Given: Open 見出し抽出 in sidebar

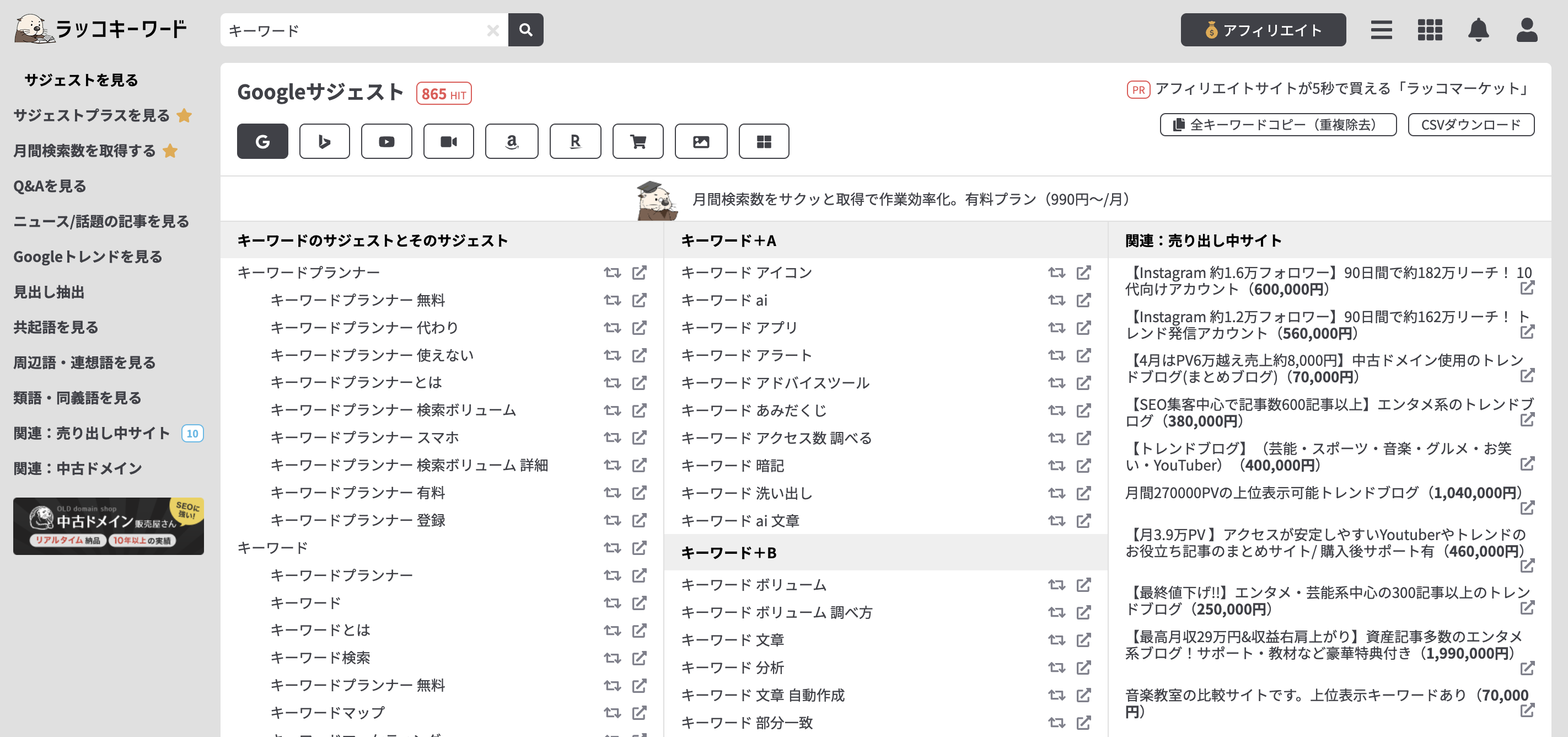Looking at the screenshot, I should pos(49,292).
